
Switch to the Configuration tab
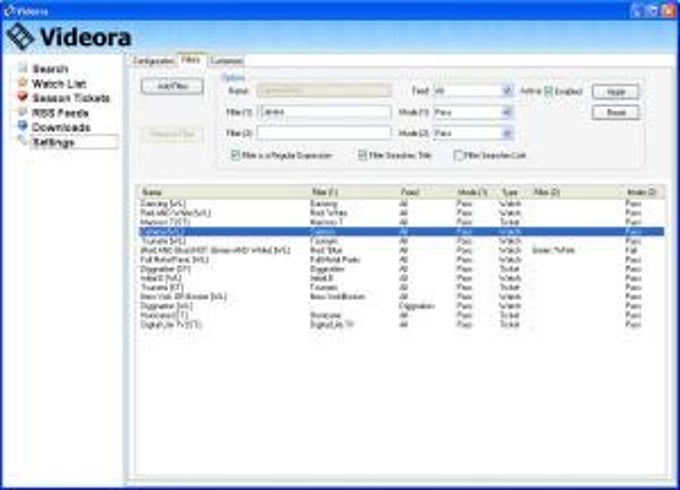153,61
